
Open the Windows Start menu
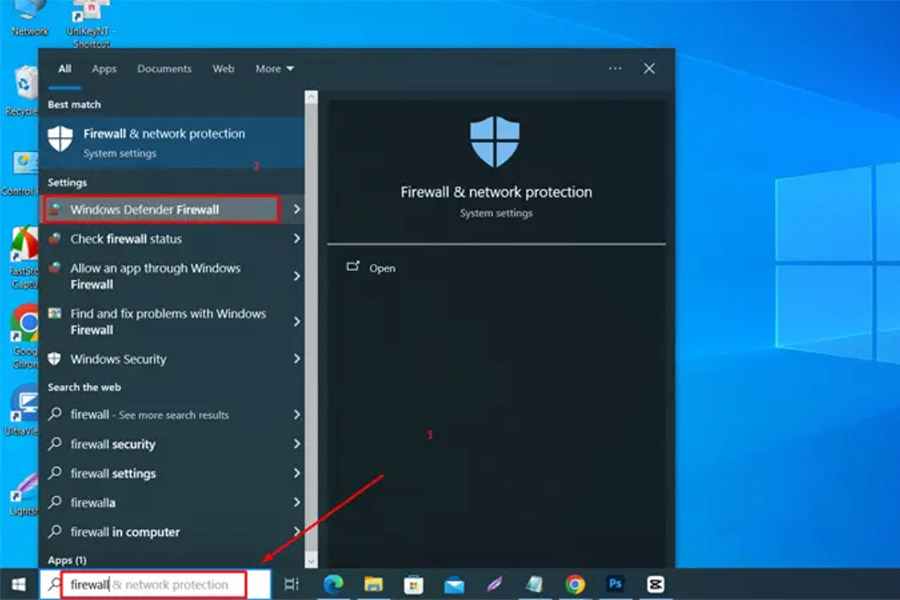pyautogui.click(x=19, y=584)
